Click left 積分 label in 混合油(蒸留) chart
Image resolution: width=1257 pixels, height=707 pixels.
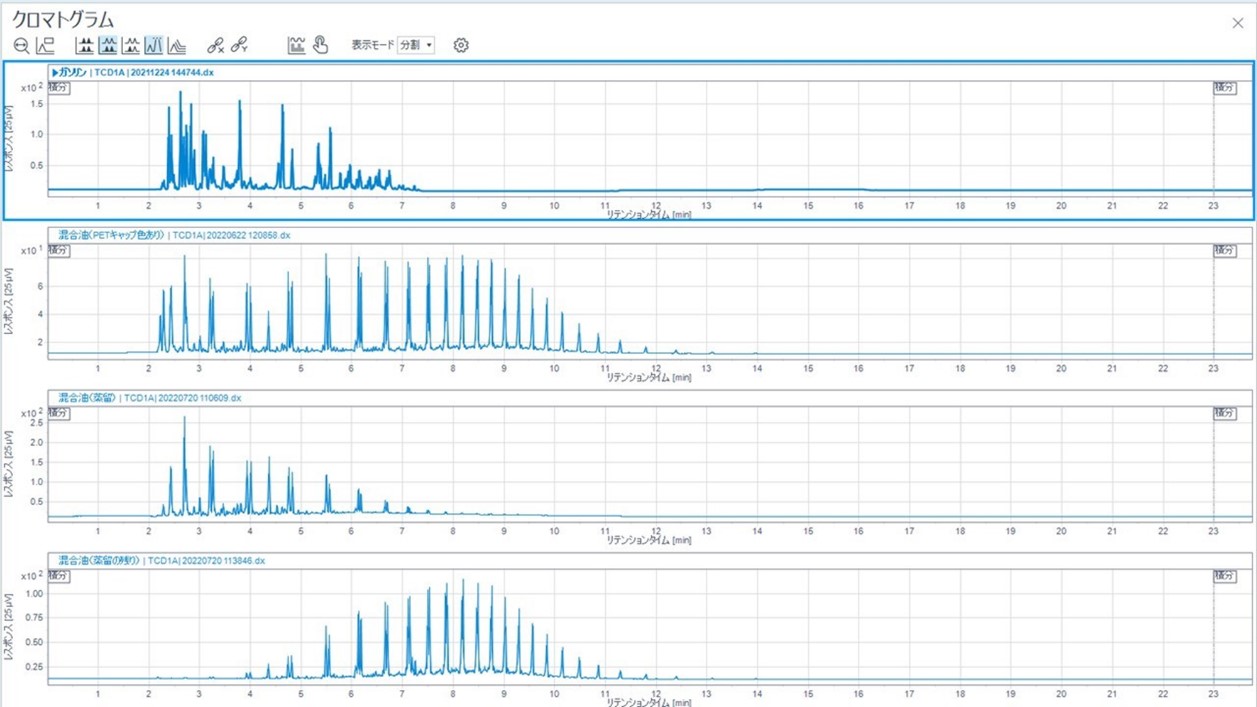[x=59, y=413]
